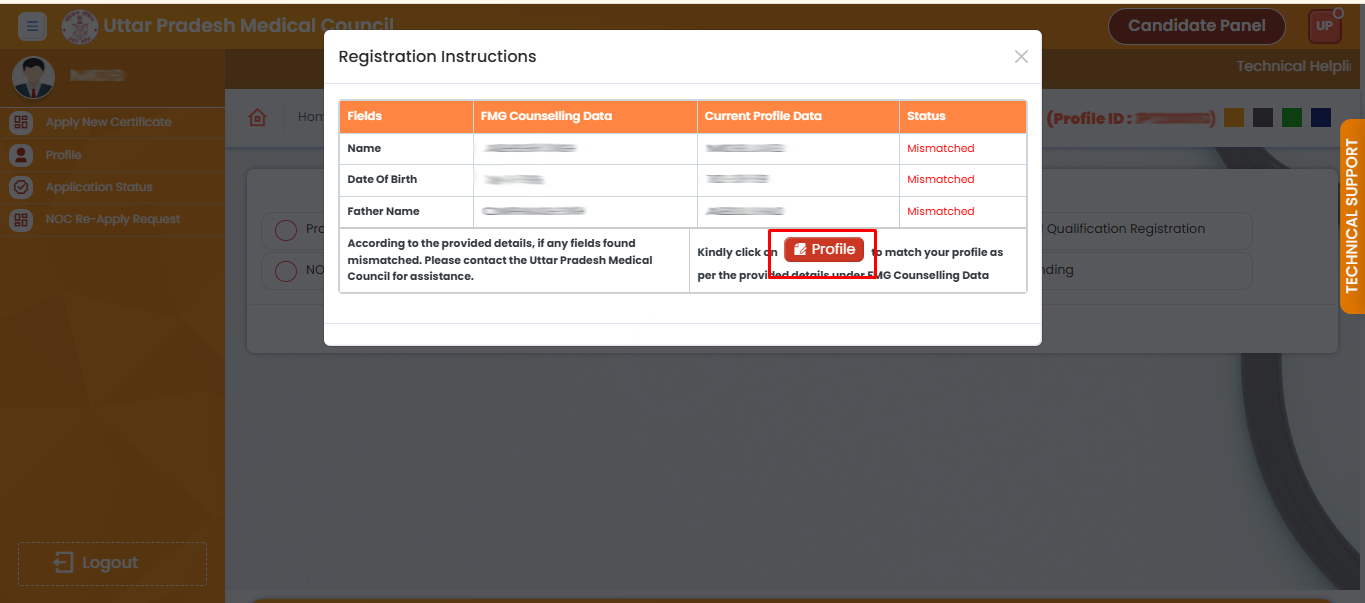Image resolution: width=1365 pixels, height=603 pixels.
Task: Close the Registration Instructions dialog
Action: click(x=1020, y=57)
